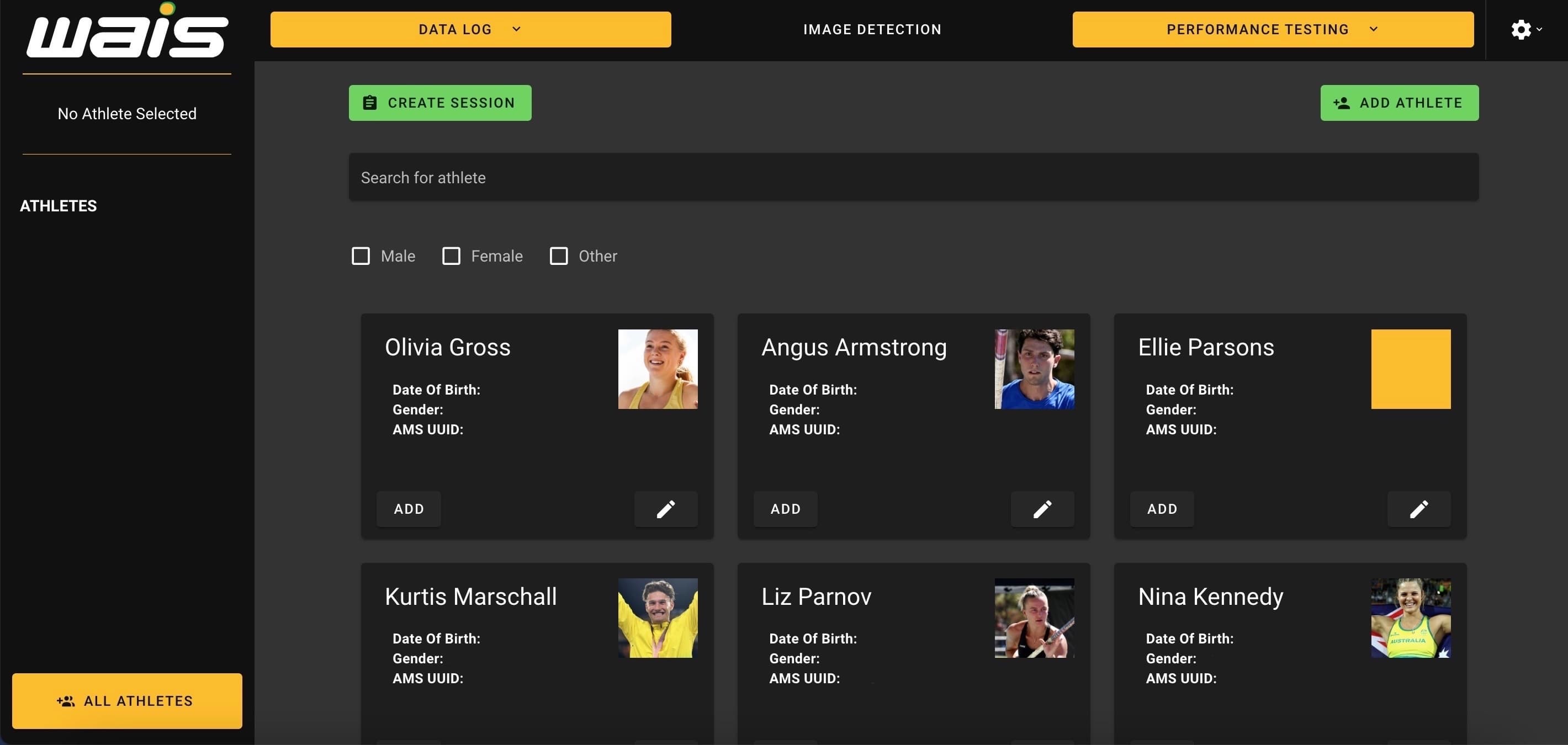Open the Image Detection tab

click(x=872, y=29)
